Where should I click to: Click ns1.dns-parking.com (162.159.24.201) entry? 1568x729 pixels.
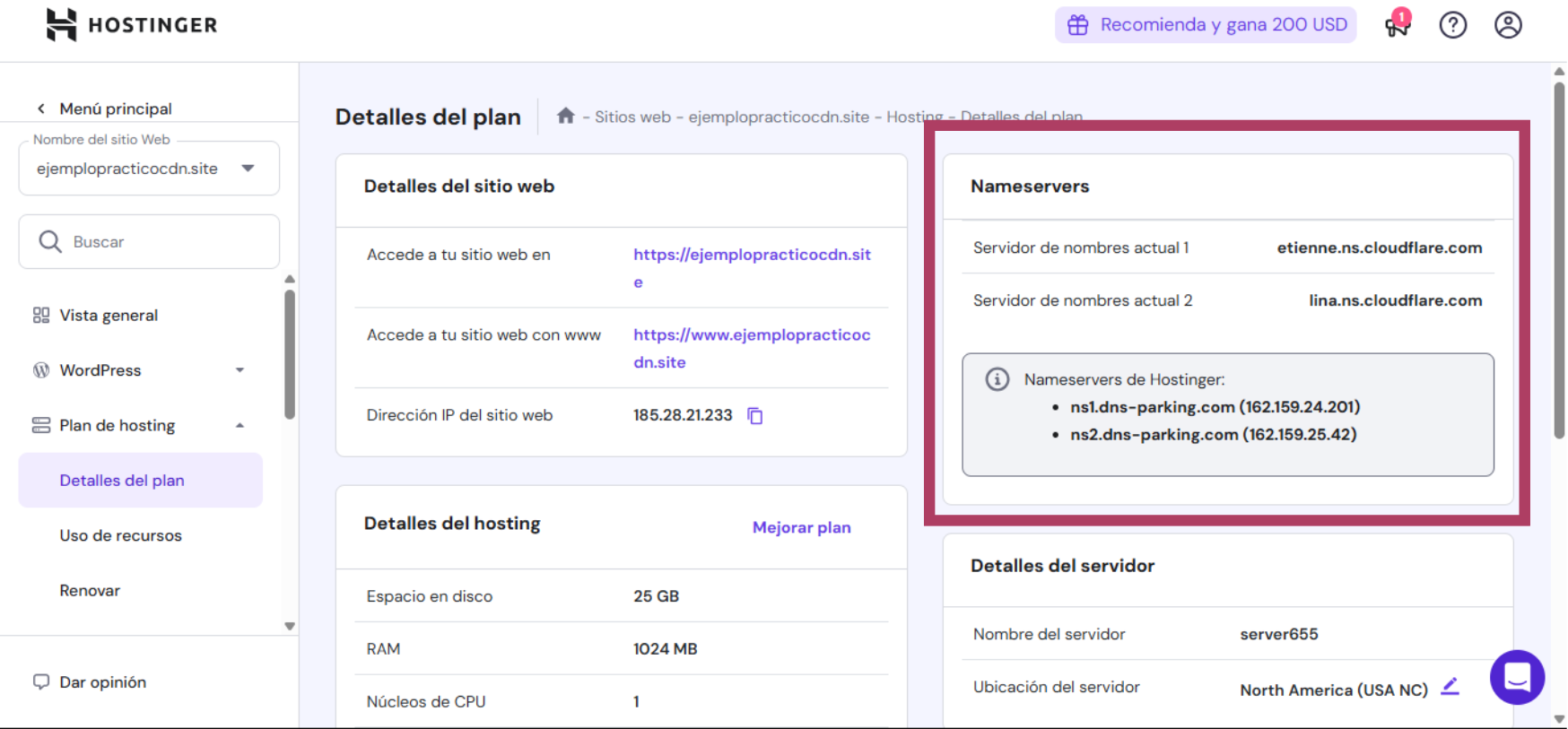pos(1215,407)
